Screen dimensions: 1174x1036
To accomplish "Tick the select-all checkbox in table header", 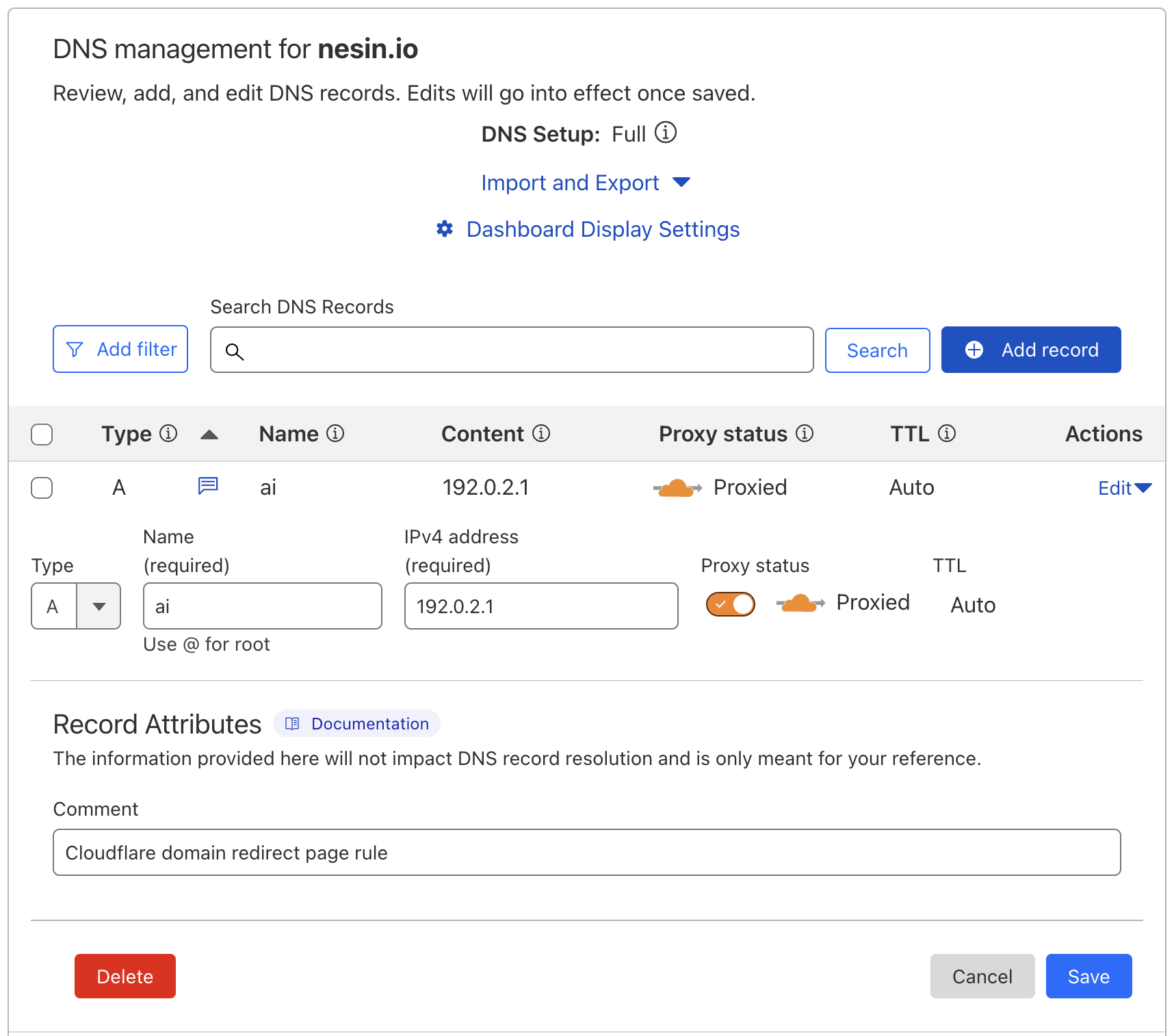I will click(x=42, y=435).
